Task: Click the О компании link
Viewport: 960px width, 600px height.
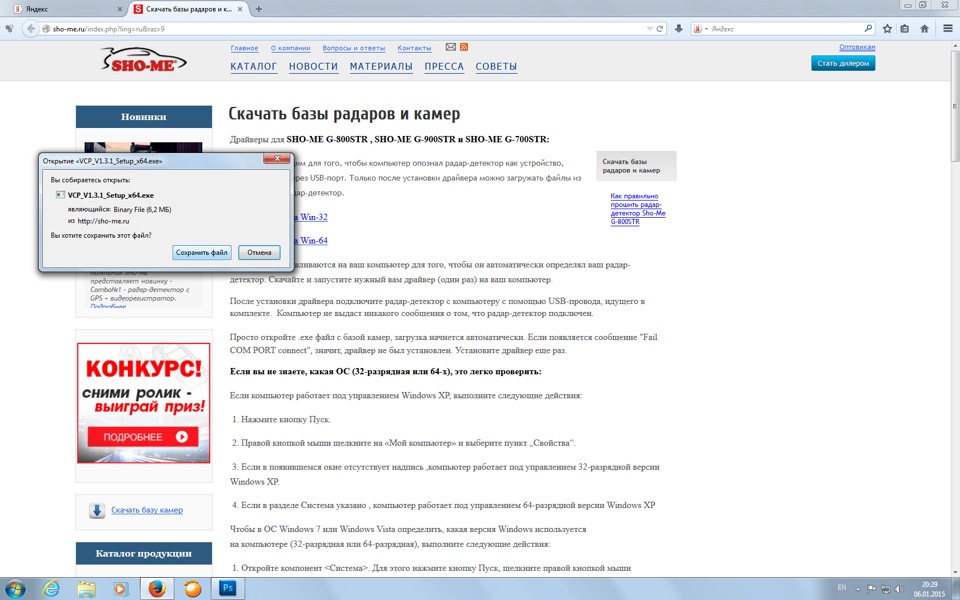Action: (290, 48)
